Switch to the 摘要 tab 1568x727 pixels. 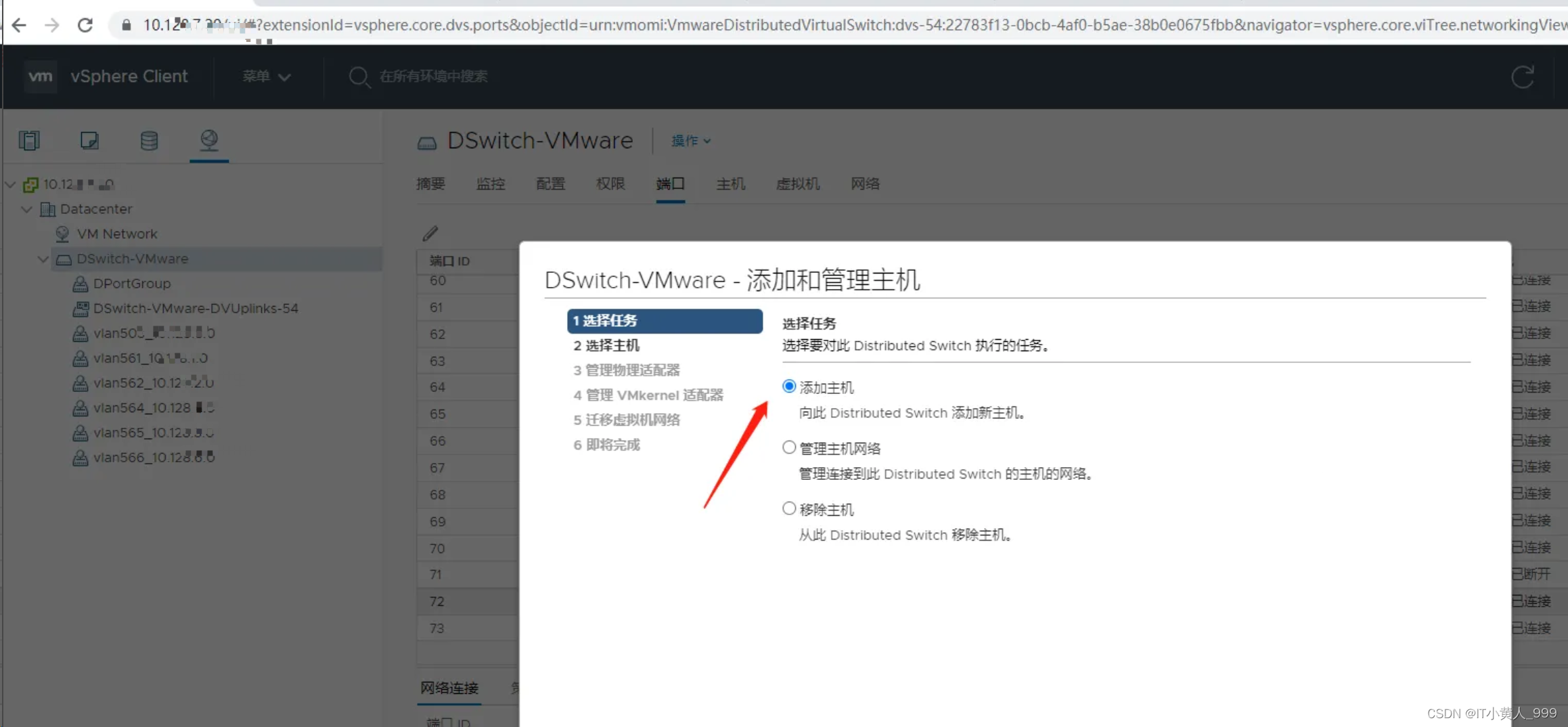430,184
